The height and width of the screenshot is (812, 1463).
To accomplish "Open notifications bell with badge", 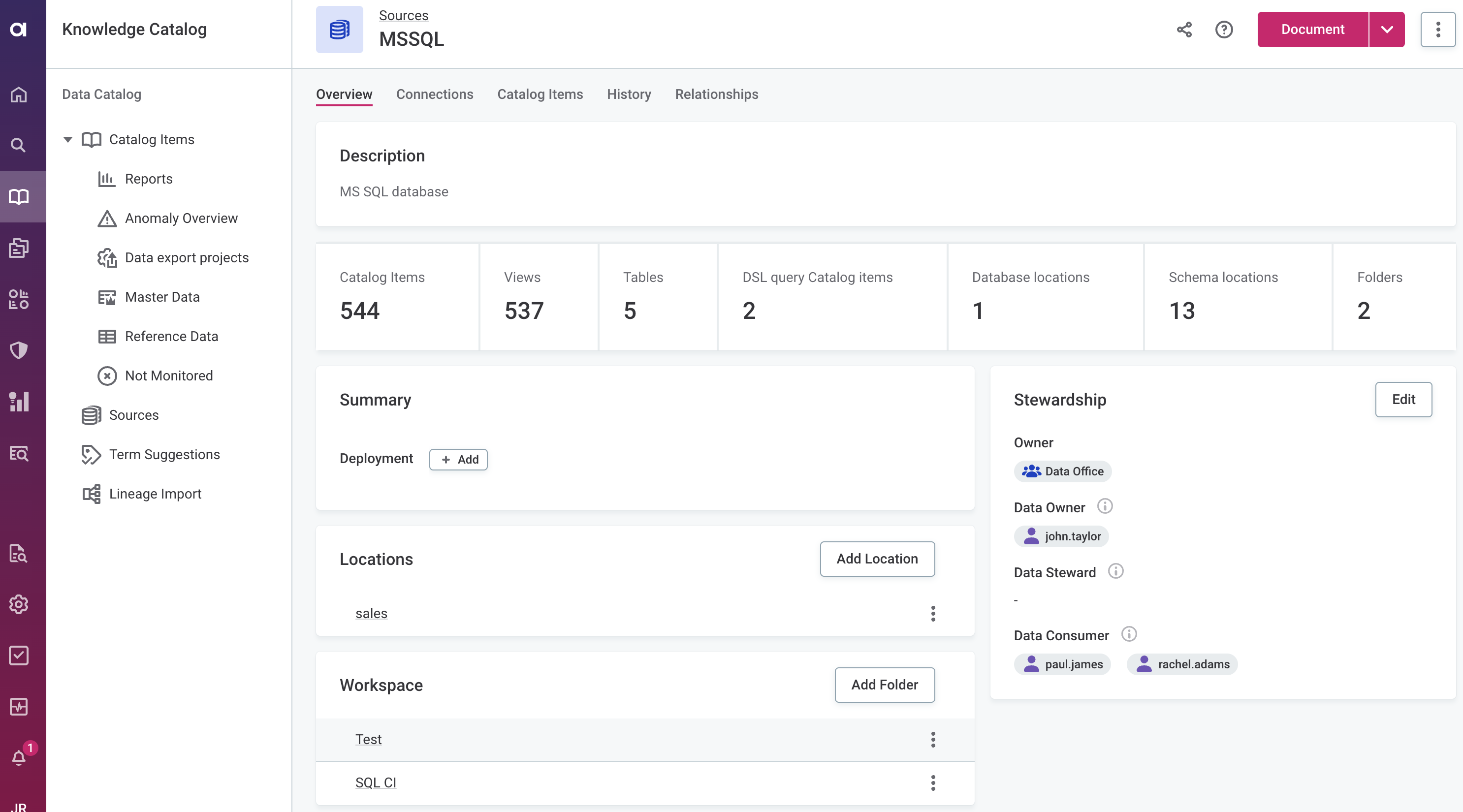I will [19, 757].
